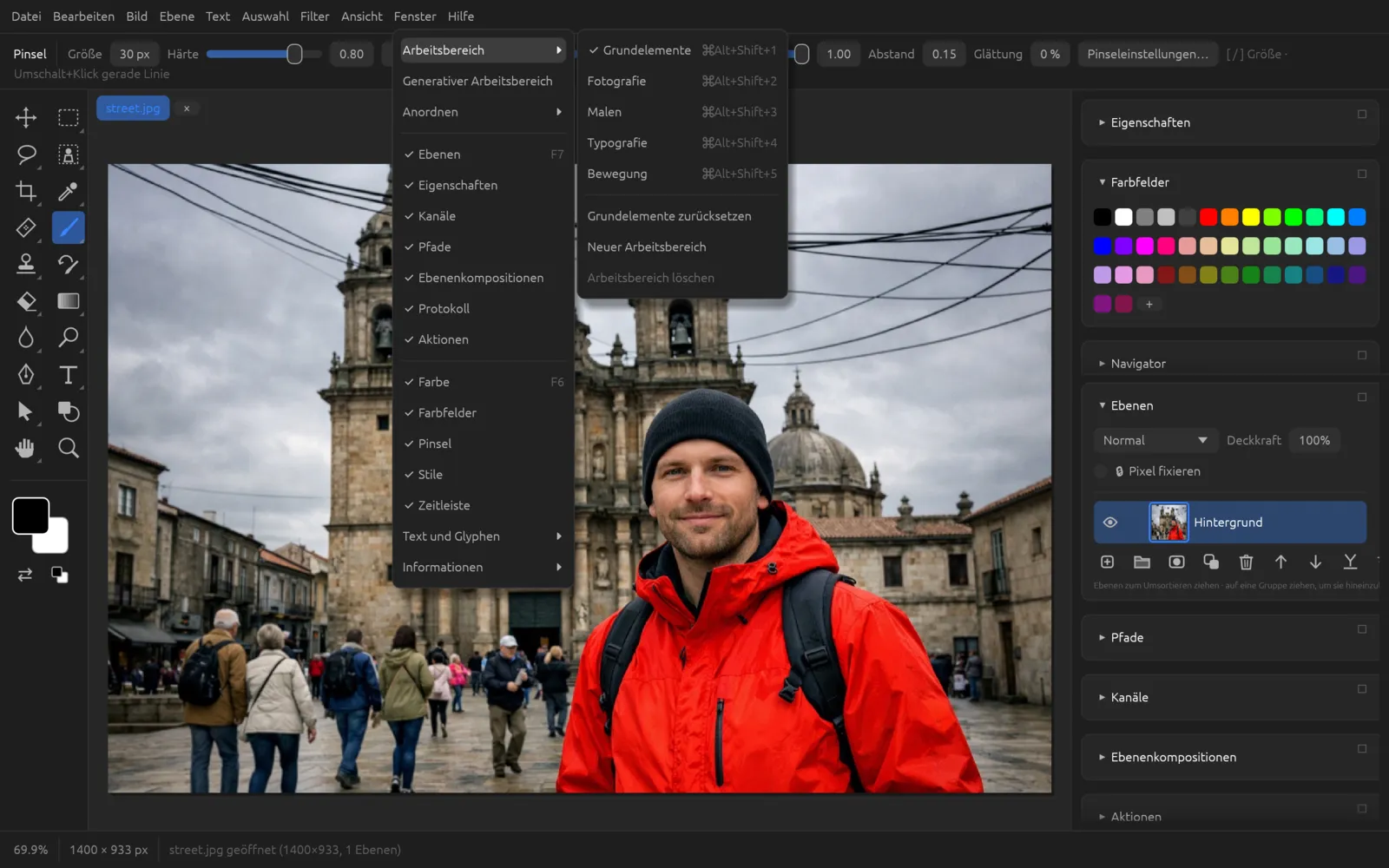Screen dimensions: 1389x868
Task: Pick the red color swatch
Action: pos(1208,217)
